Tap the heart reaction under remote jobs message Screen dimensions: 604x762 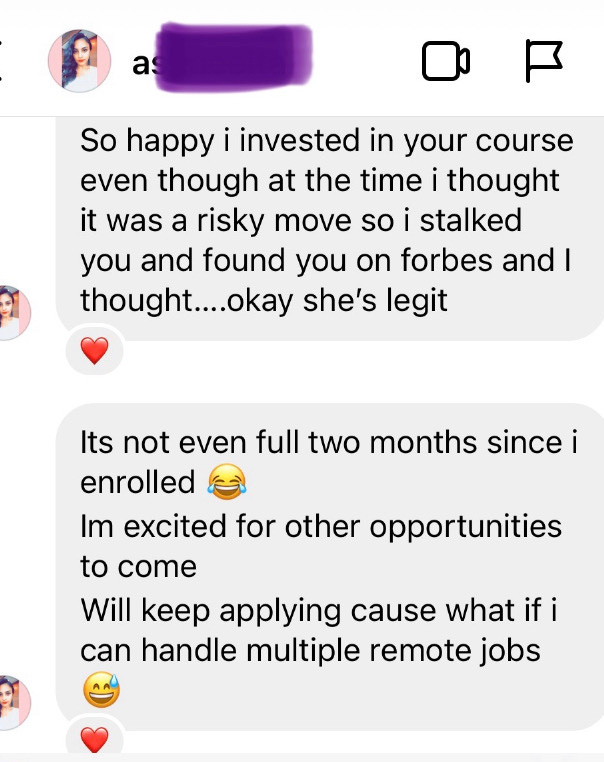94,740
